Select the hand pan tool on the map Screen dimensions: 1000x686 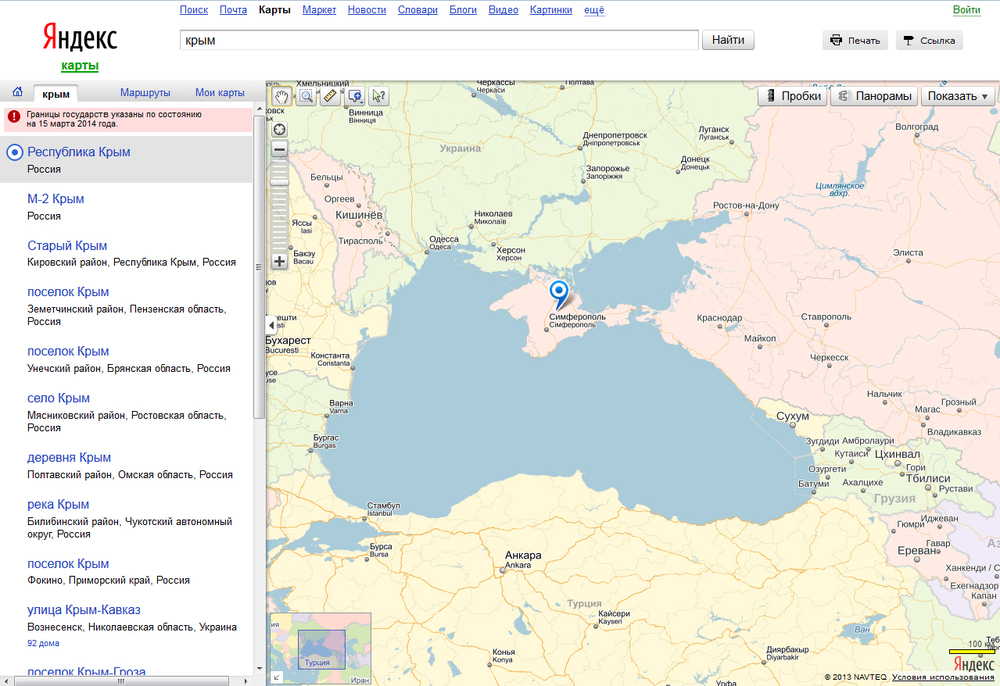281,96
